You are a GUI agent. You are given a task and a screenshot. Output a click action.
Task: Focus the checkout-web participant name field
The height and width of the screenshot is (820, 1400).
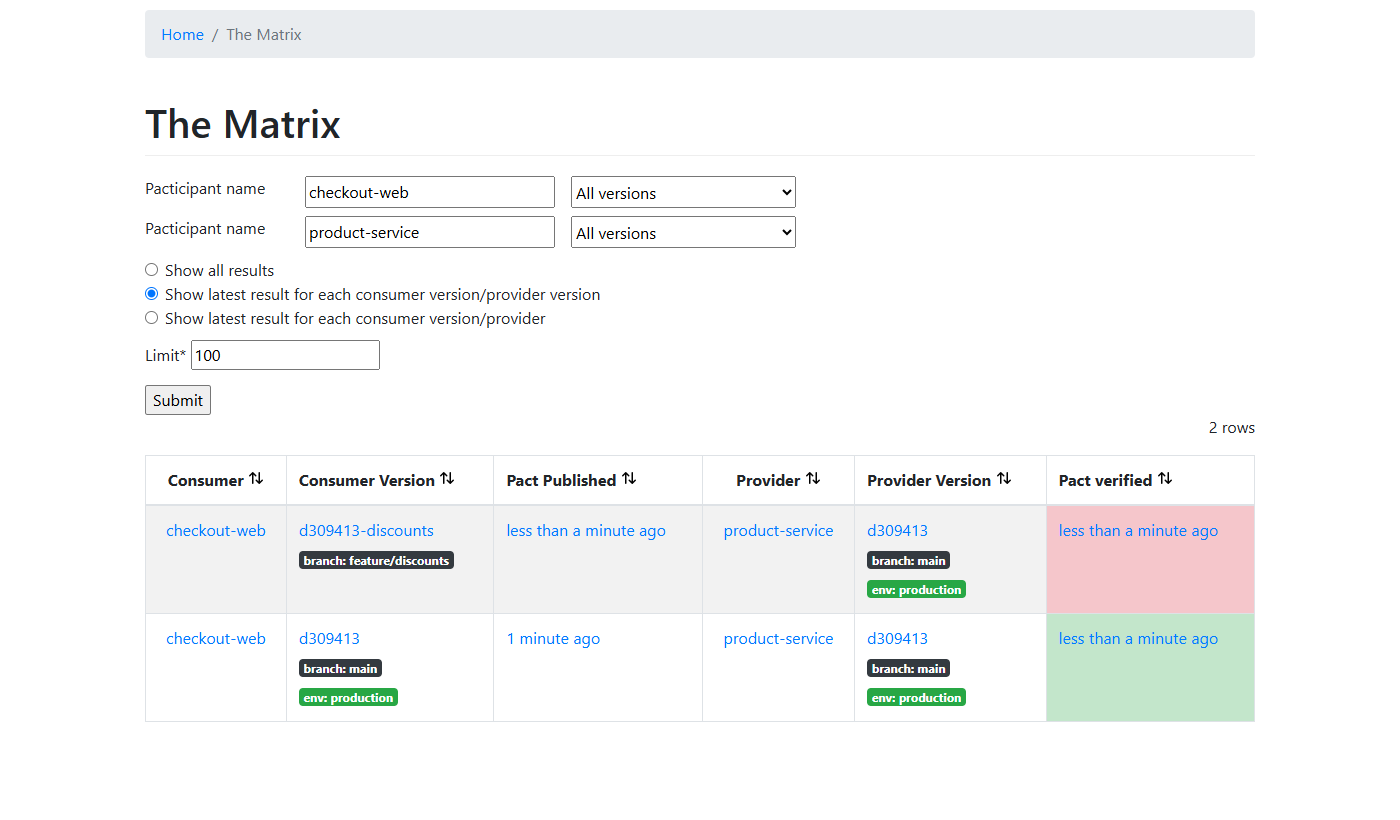430,192
